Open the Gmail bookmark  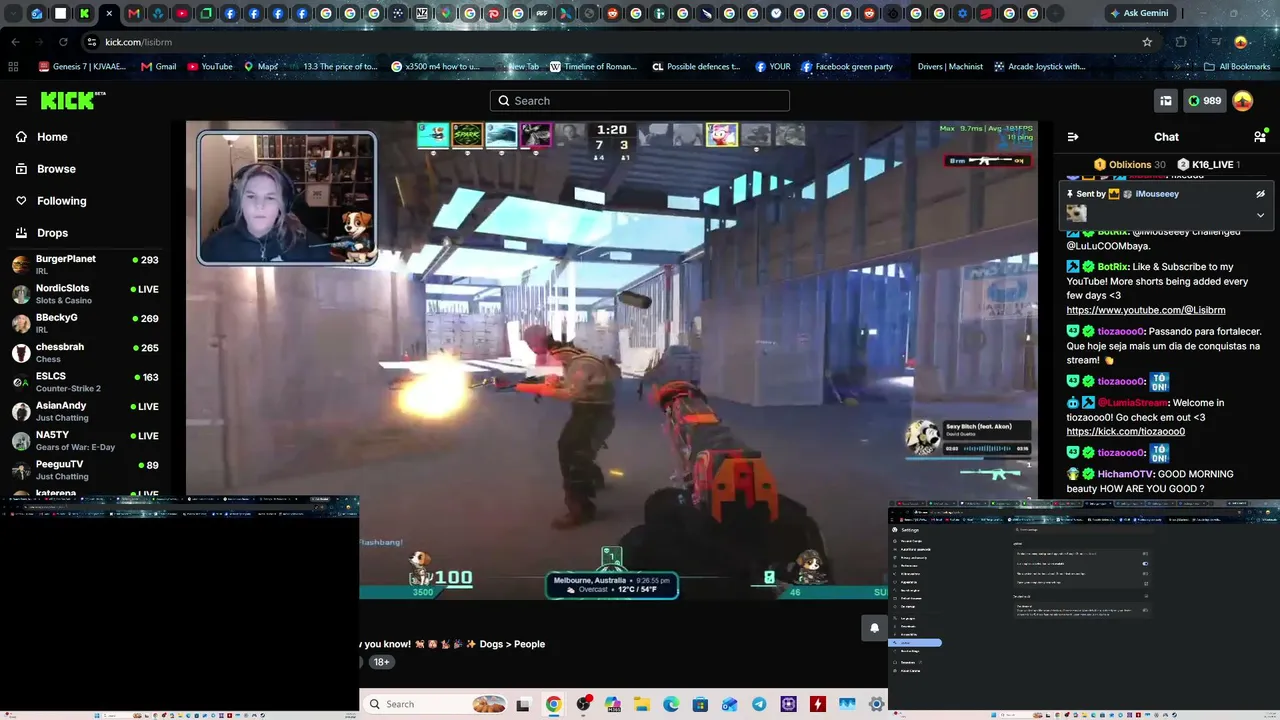click(x=159, y=67)
